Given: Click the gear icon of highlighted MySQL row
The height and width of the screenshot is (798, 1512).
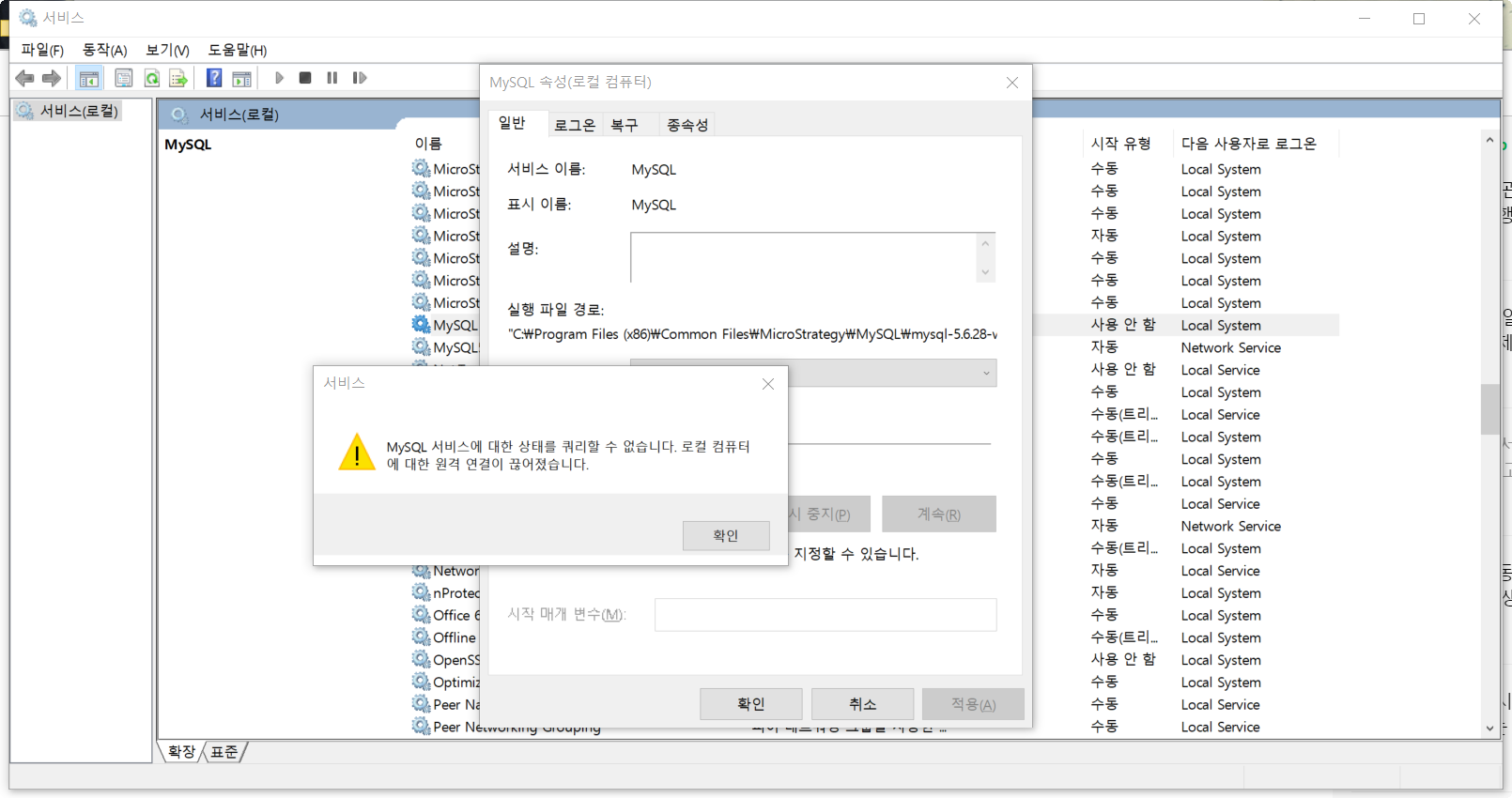Looking at the screenshot, I should [x=421, y=324].
